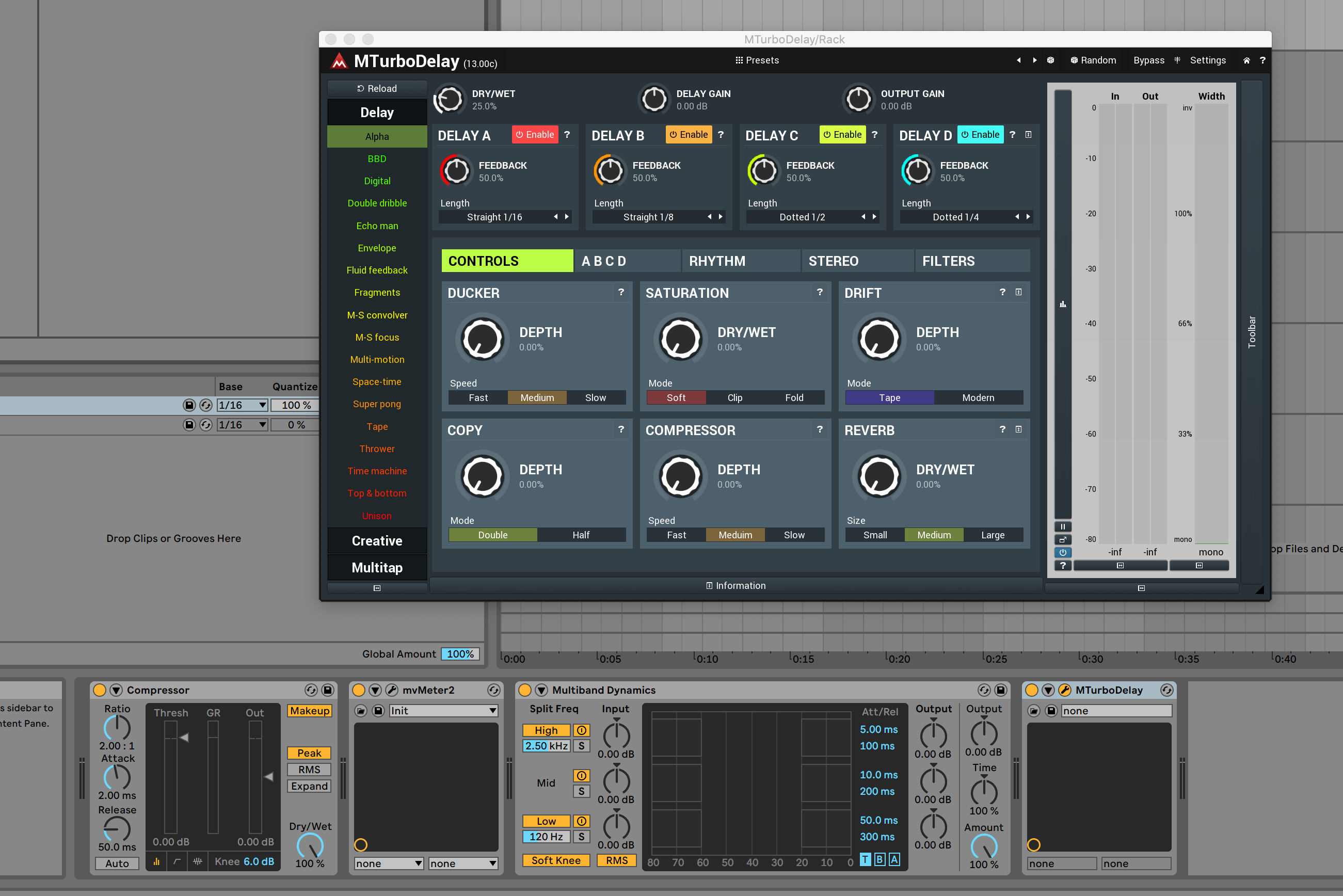Open the 1/16 Base quantize dropdown
This screenshot has width=1343, height=896.
tap(242, 405)
